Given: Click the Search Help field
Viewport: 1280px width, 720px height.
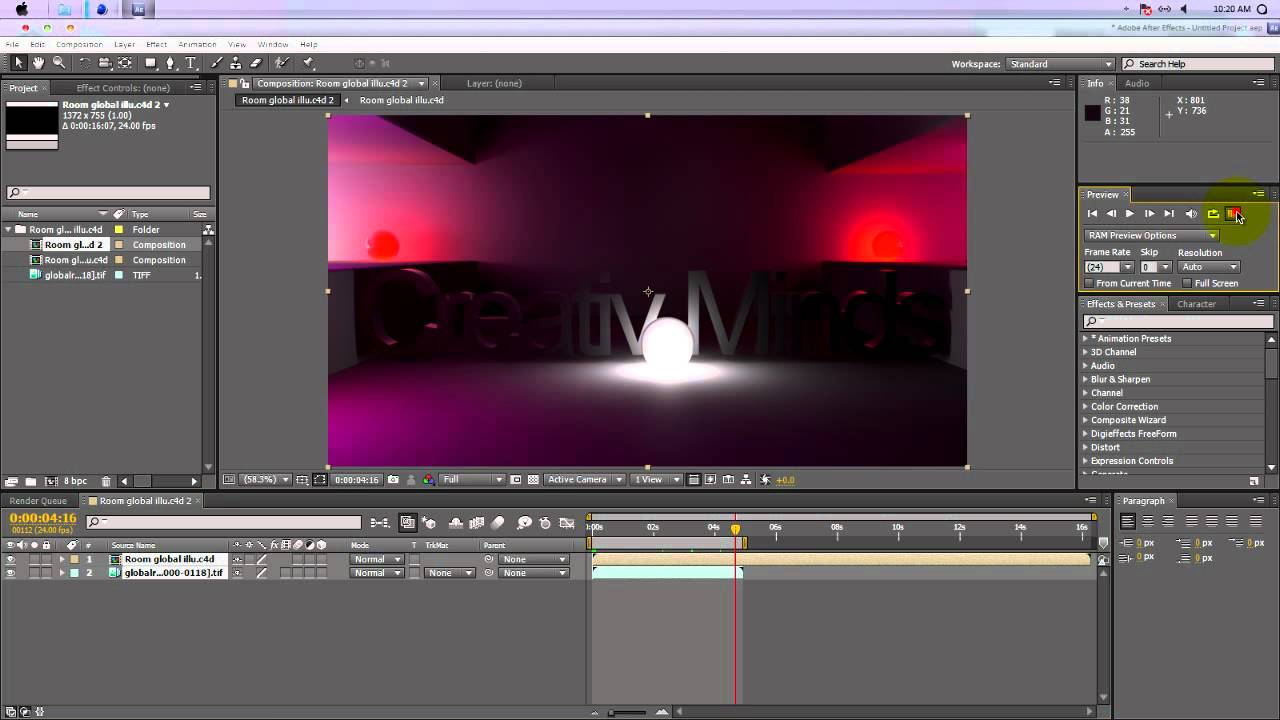Looking at the screenshot, I should [1199, 64].
